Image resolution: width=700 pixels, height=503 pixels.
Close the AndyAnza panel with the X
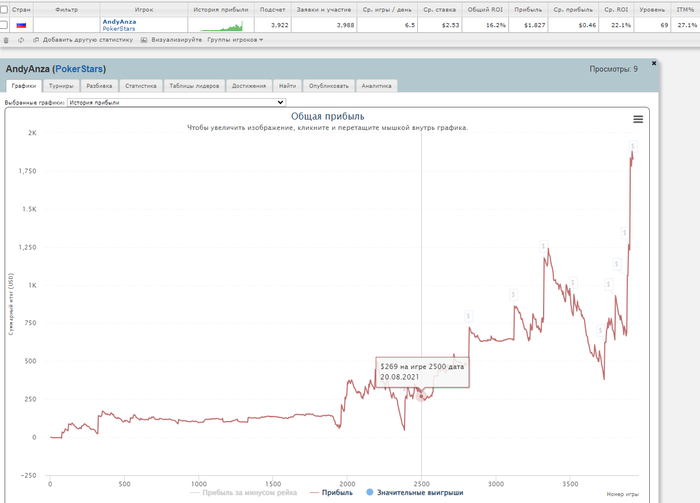[x=654, y=63]
